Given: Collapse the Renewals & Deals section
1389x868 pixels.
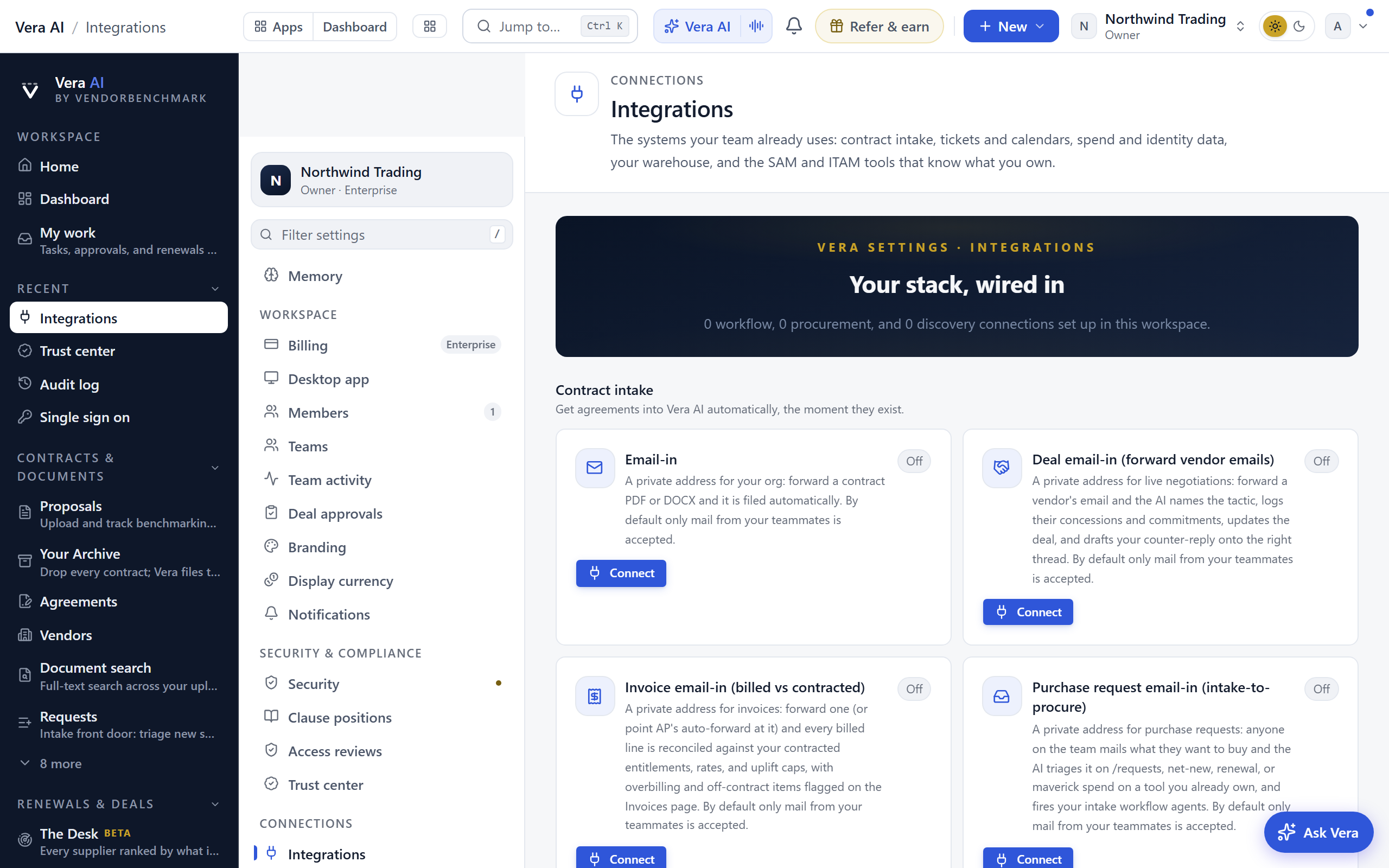Looking at the screenshot, I should (215, 805).
